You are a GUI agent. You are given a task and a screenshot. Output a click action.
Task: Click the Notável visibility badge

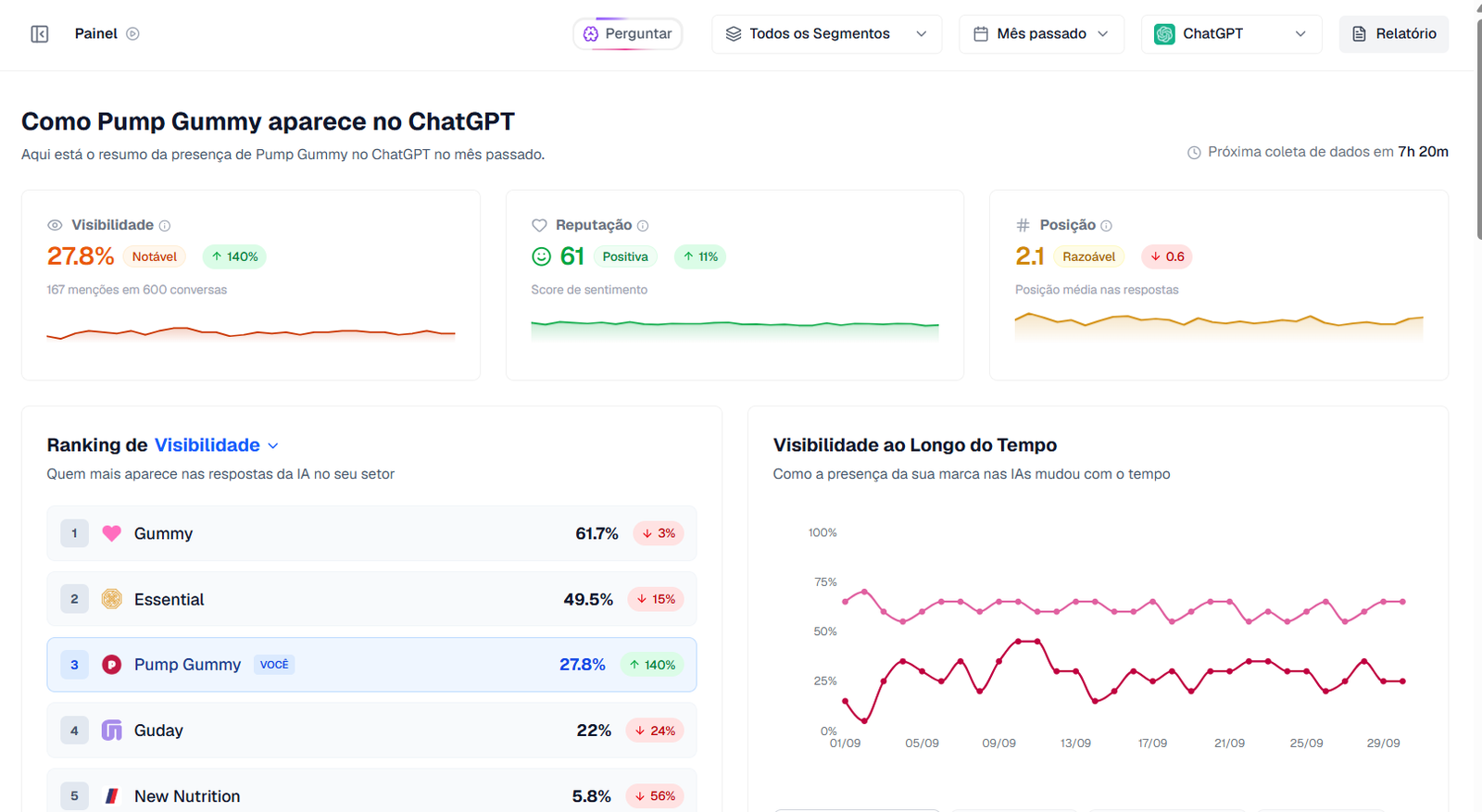tap(155, 256)
